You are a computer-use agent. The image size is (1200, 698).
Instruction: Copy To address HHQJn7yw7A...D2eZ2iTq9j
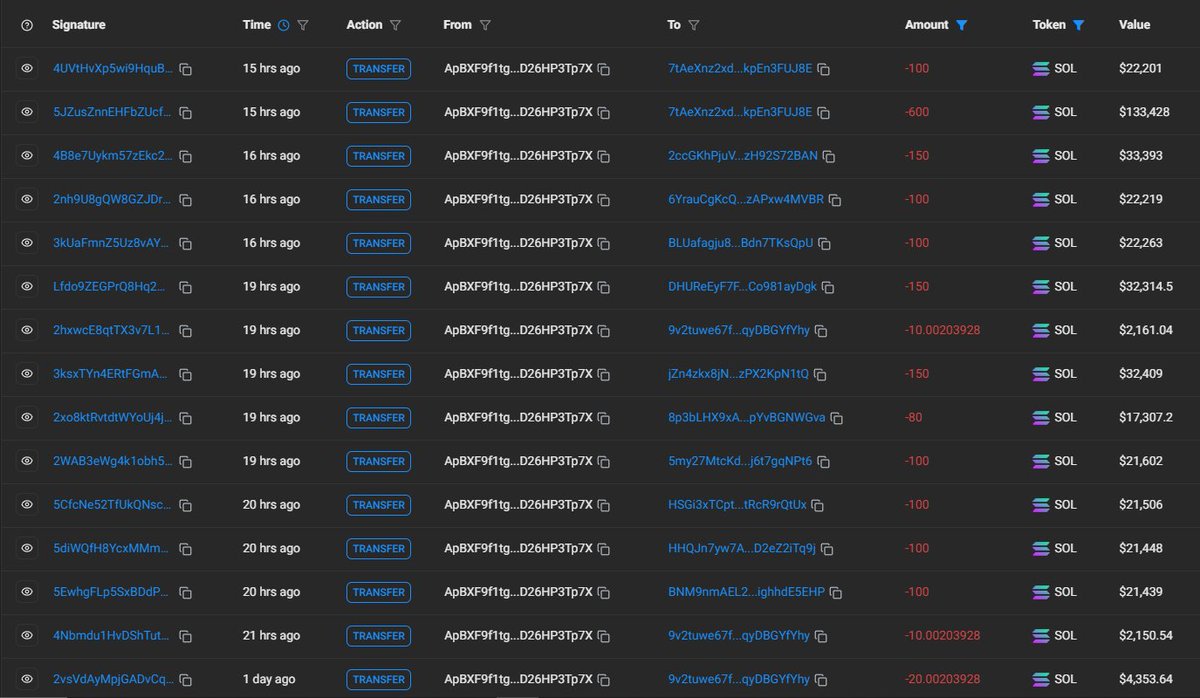click(827, 549)
